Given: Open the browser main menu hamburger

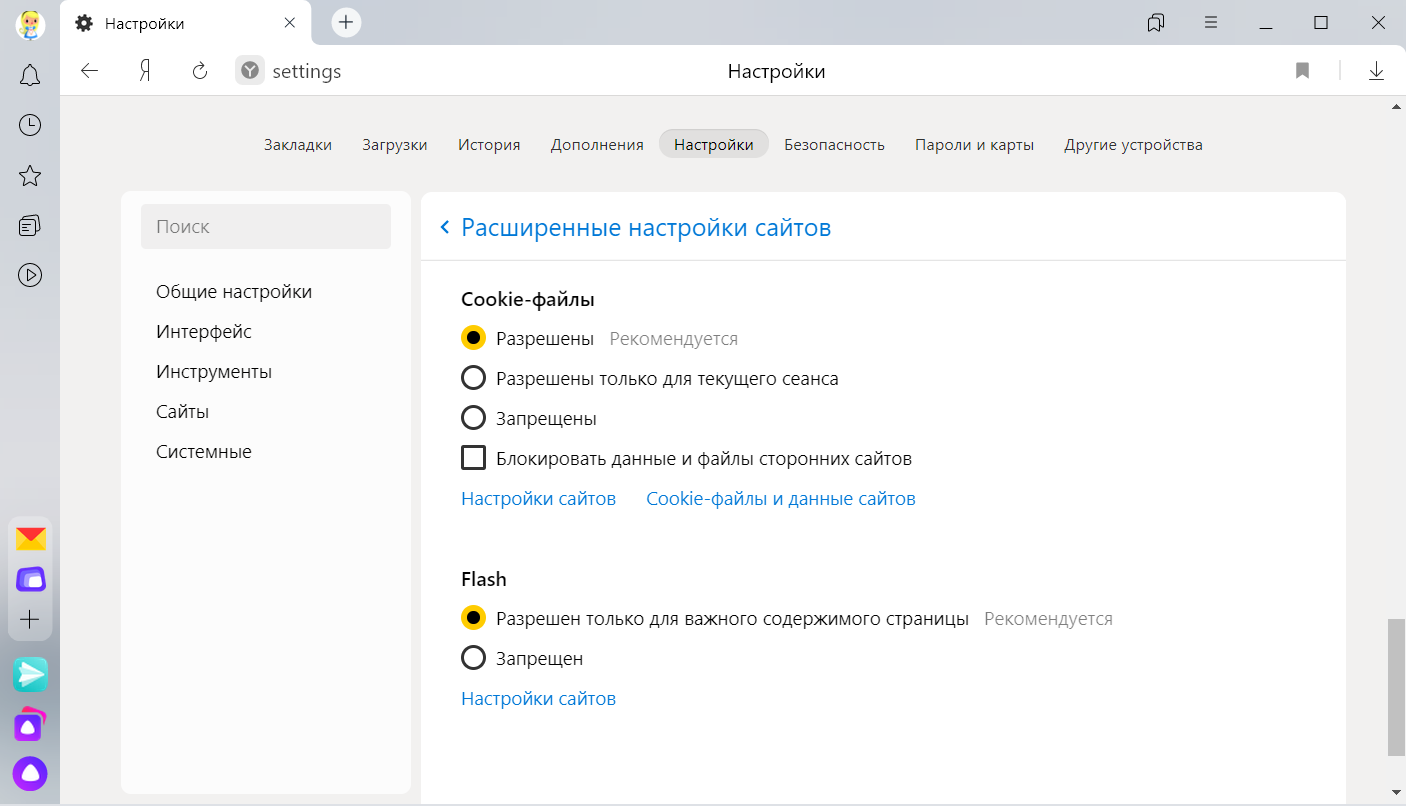Looking at the screenshot, I should pyautogui.click(x=1211, y=23).
